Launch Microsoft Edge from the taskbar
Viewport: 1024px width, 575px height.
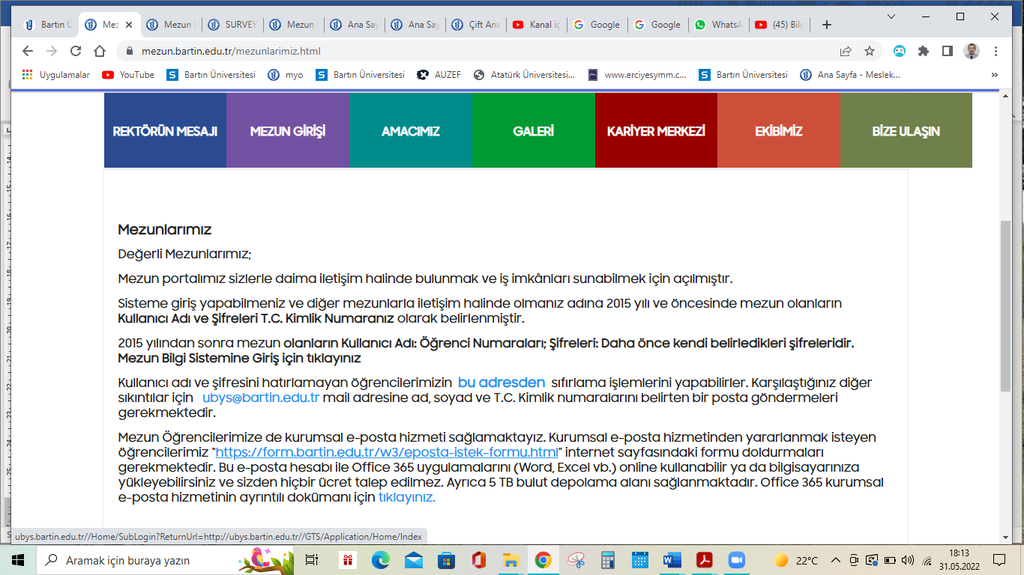(x=381, y=561)
